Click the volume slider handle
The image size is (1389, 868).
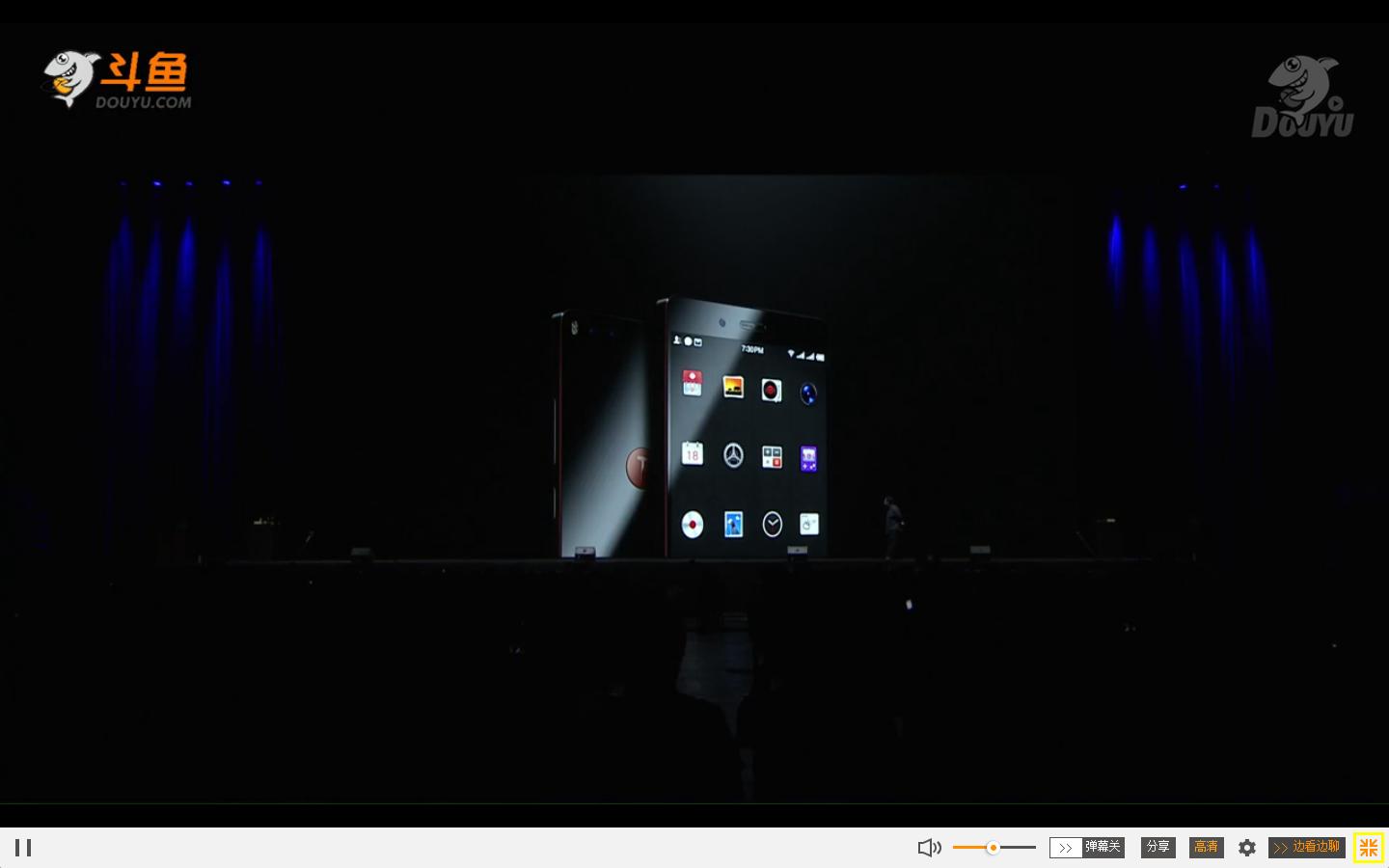994,847
